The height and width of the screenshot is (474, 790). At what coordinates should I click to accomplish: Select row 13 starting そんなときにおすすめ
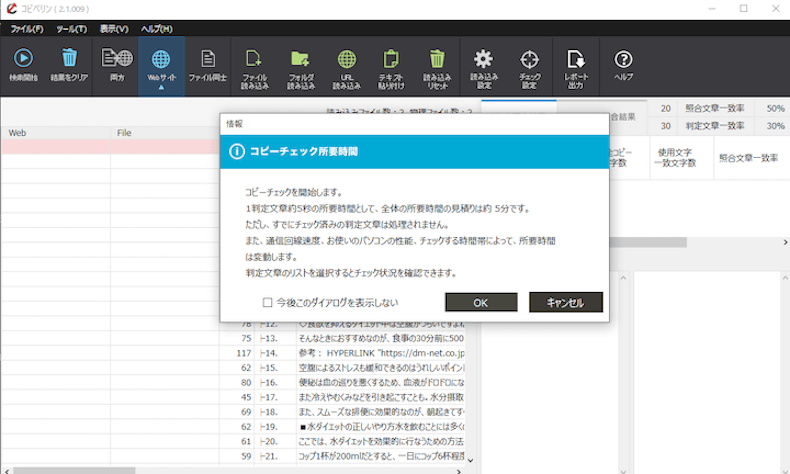[381, 338]
